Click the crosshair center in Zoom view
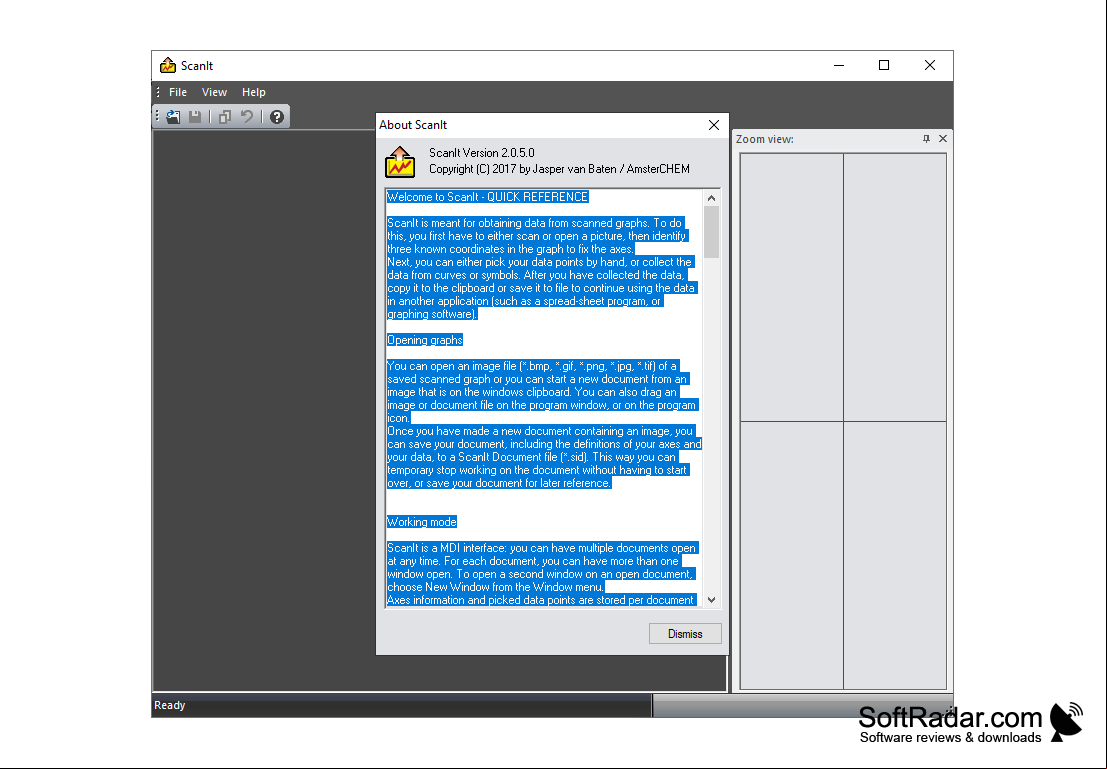Screen dimensions: 1107x769 [843, 422]
